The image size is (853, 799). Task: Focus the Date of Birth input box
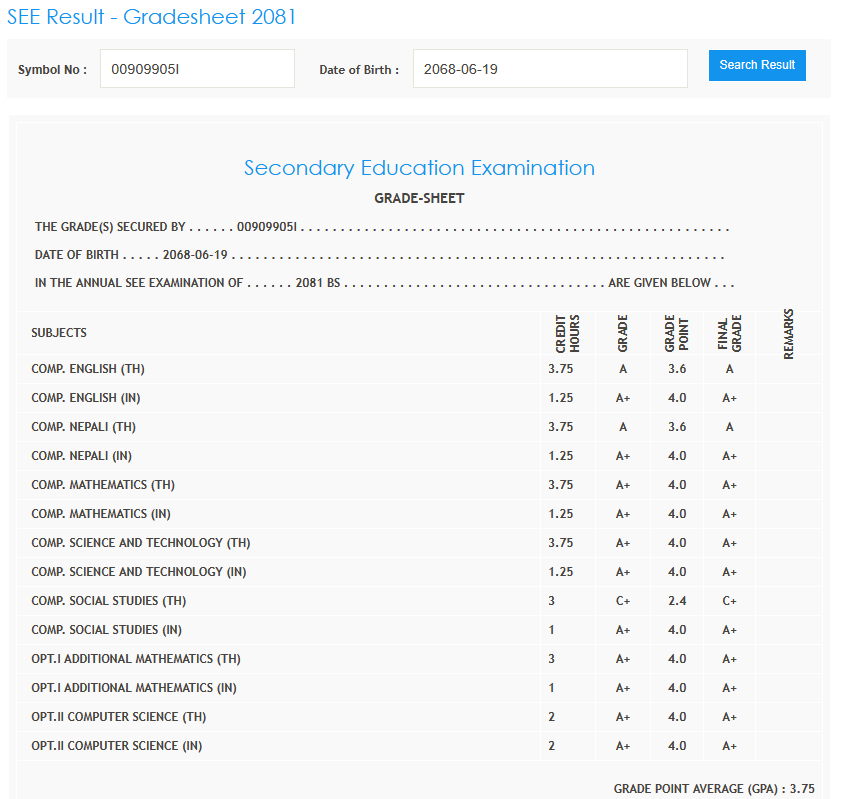[x=549, y=69]
